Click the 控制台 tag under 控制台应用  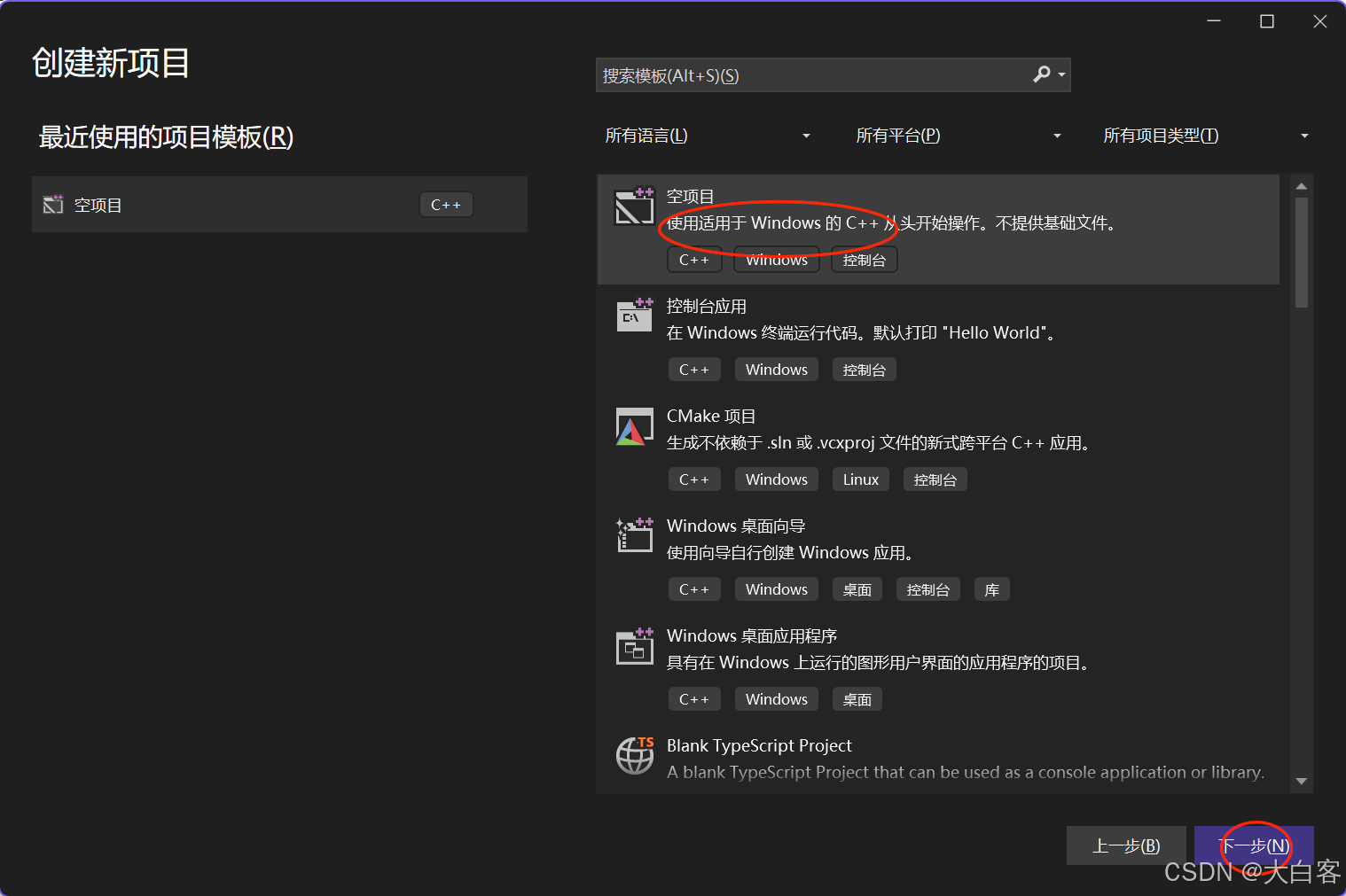coord(863,369)
